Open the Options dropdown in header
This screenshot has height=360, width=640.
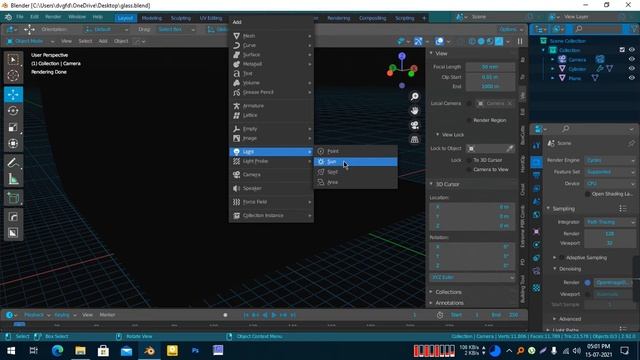coord(511,29)
